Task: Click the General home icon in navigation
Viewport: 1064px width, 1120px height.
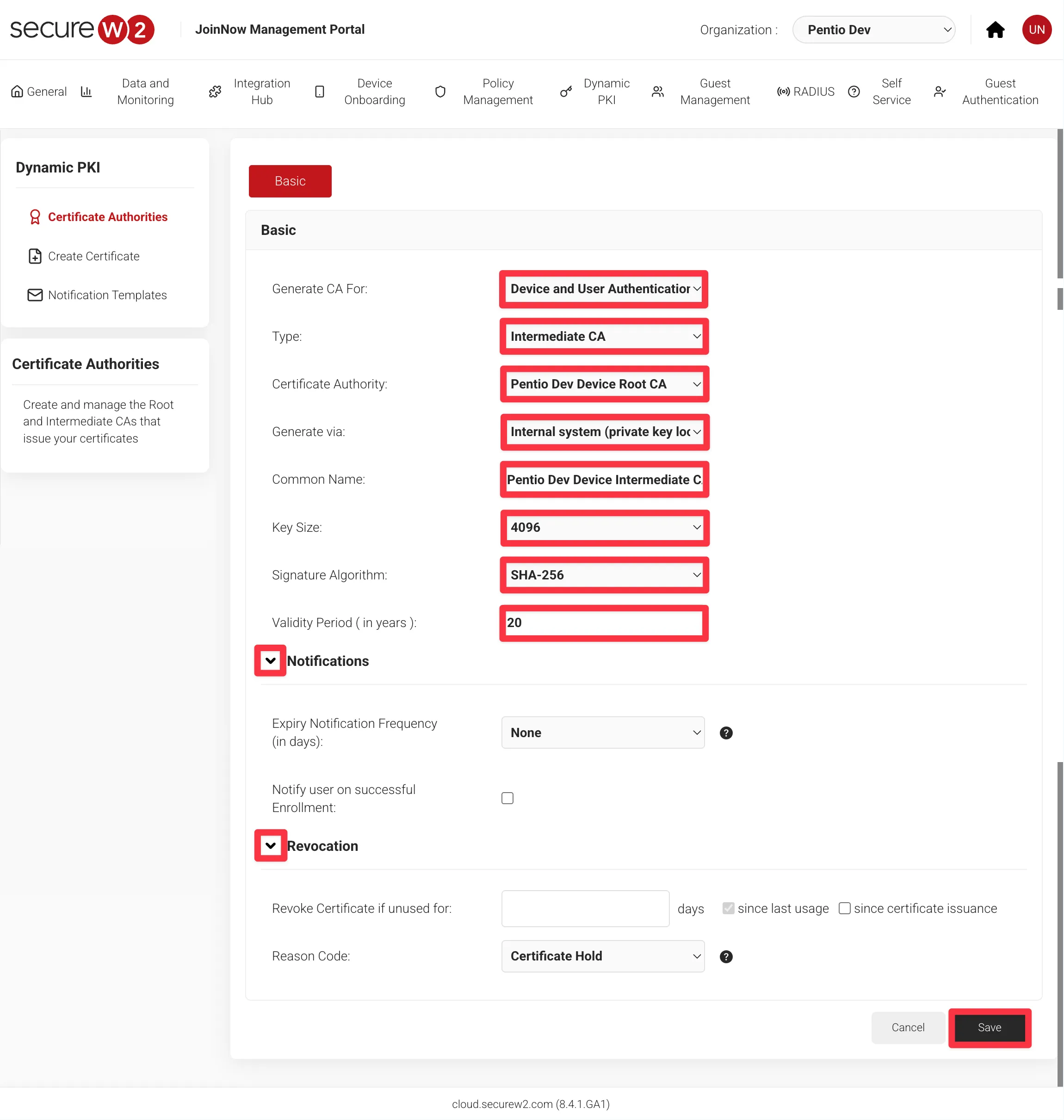Action: tap(17, 91)
